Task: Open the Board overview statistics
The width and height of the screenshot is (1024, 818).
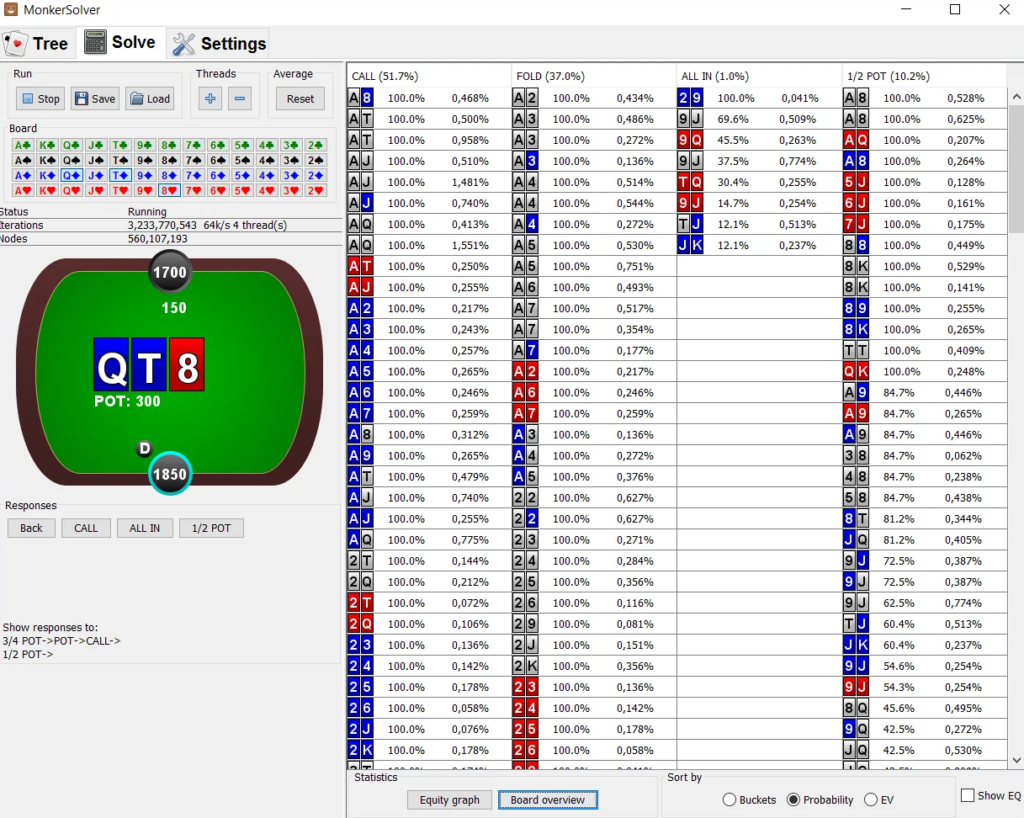Action: [548, 800]
